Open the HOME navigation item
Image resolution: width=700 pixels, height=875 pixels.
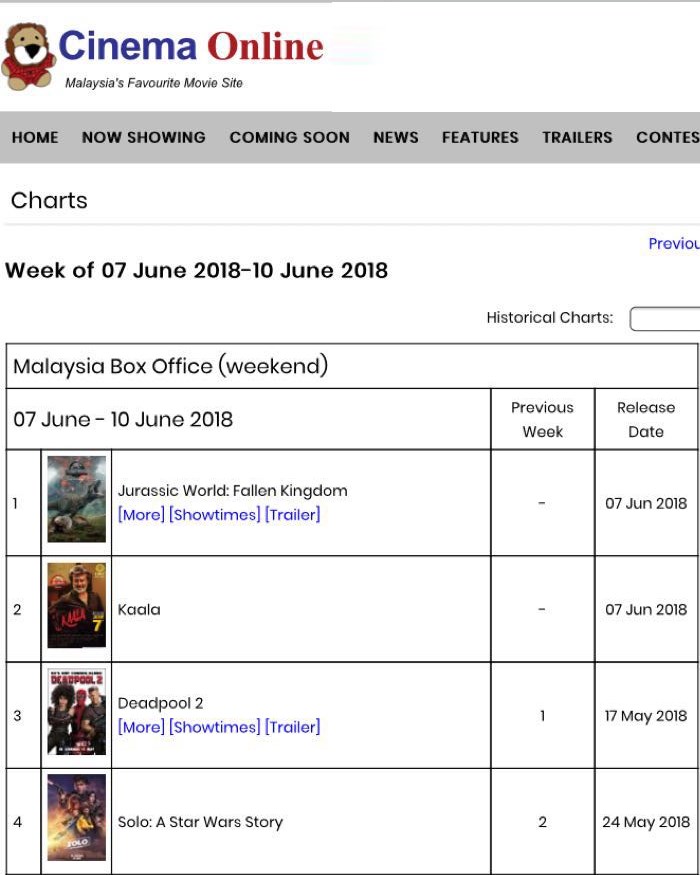point(34,137)
